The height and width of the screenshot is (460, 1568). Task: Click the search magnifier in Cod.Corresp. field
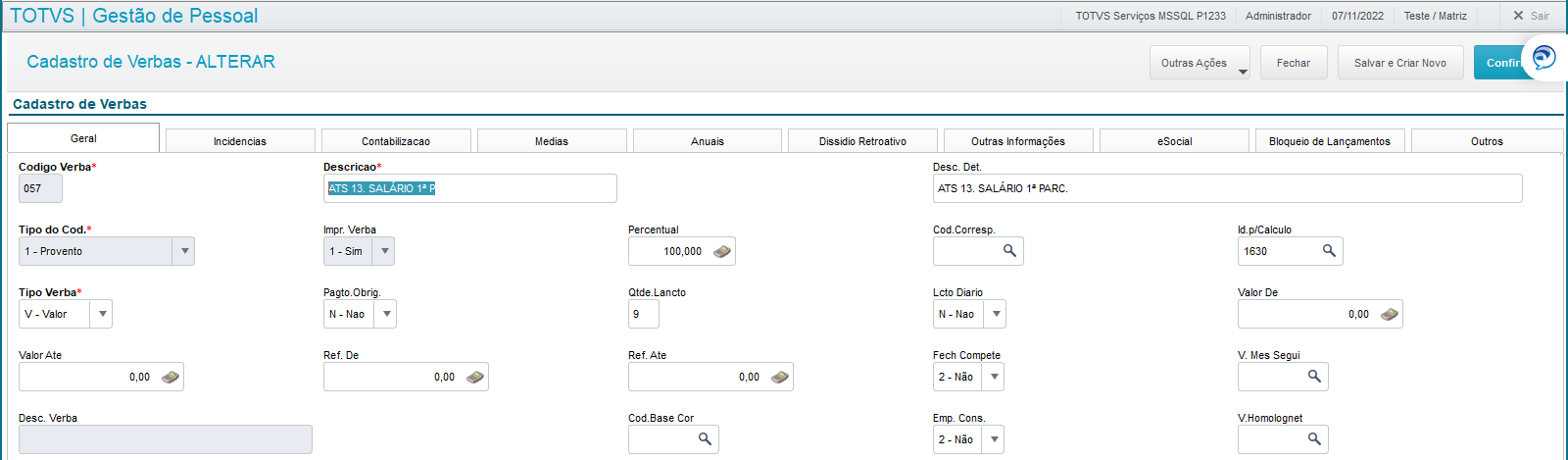click(x=1009, y=251)
